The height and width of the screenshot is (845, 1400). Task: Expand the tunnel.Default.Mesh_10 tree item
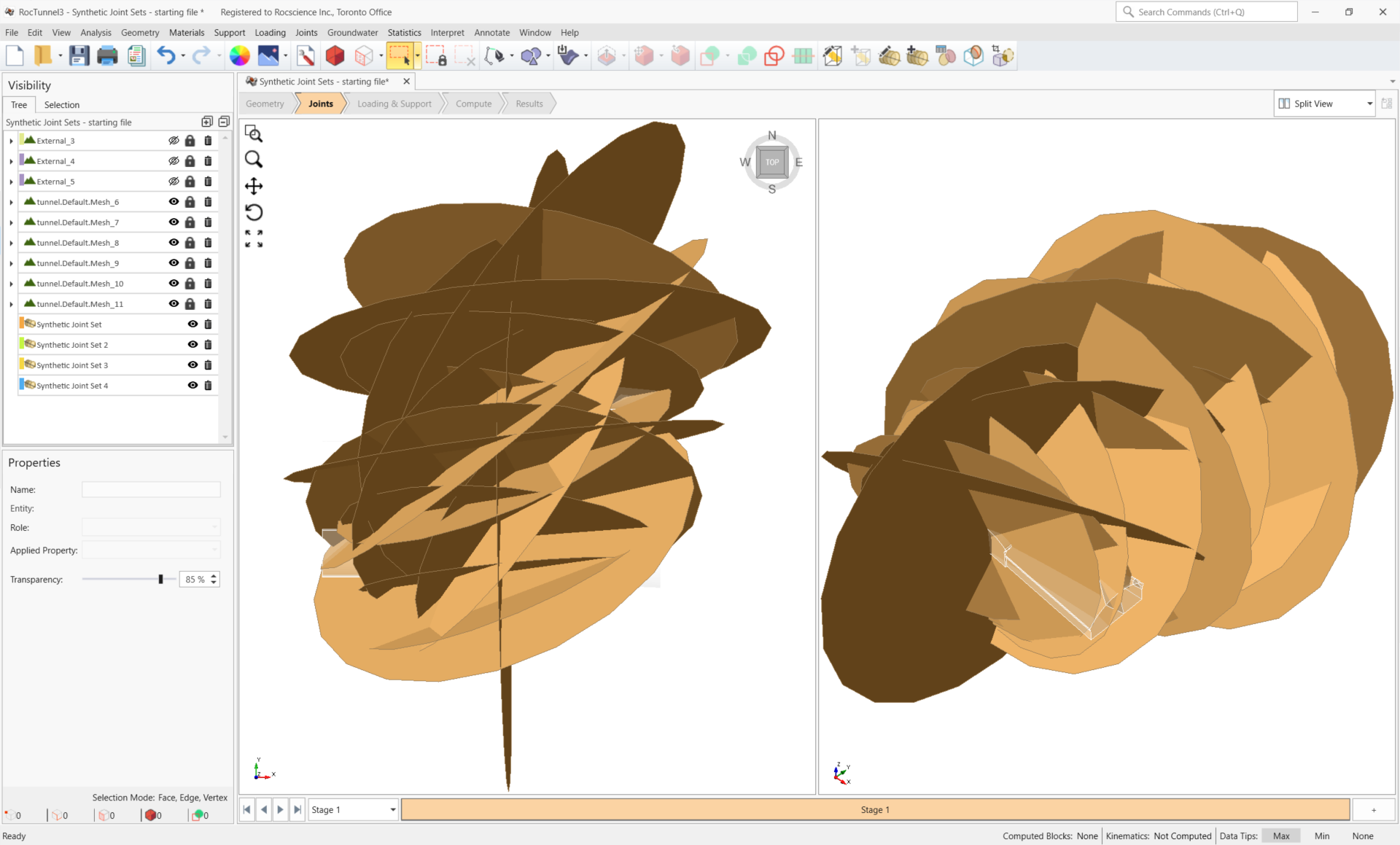pos(9,283)
